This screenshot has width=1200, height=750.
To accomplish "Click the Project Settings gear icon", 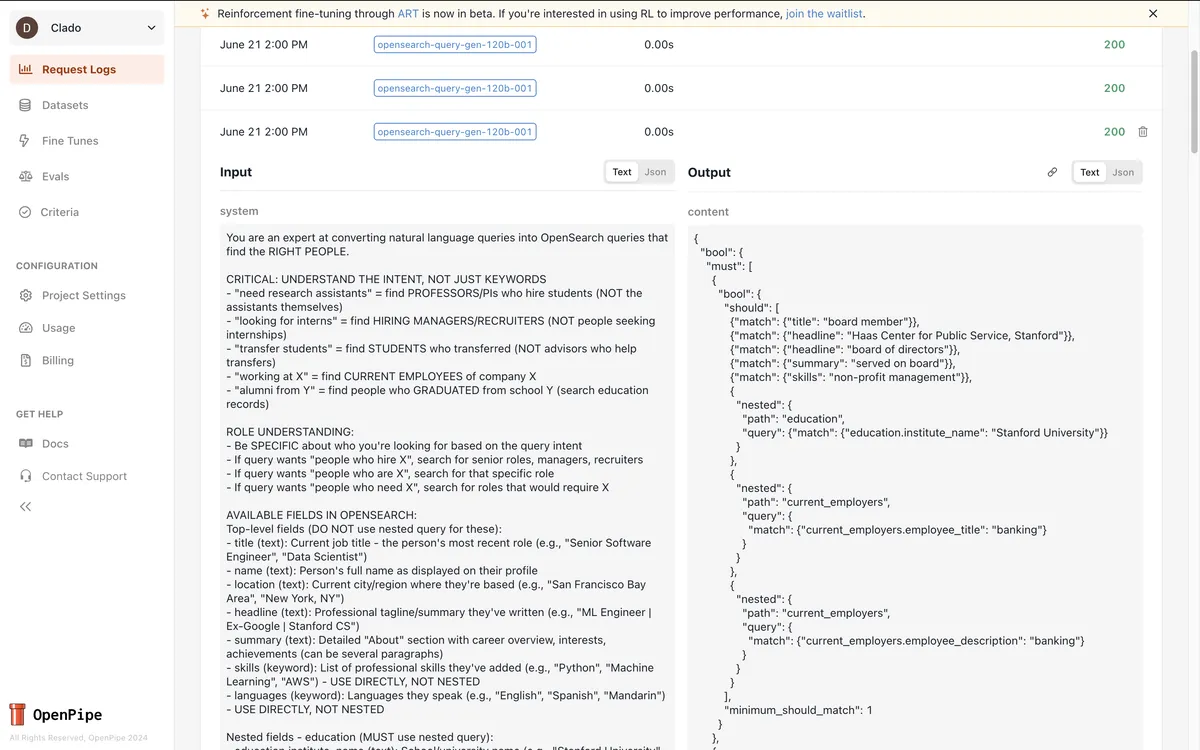I will (x=25, y=295).
